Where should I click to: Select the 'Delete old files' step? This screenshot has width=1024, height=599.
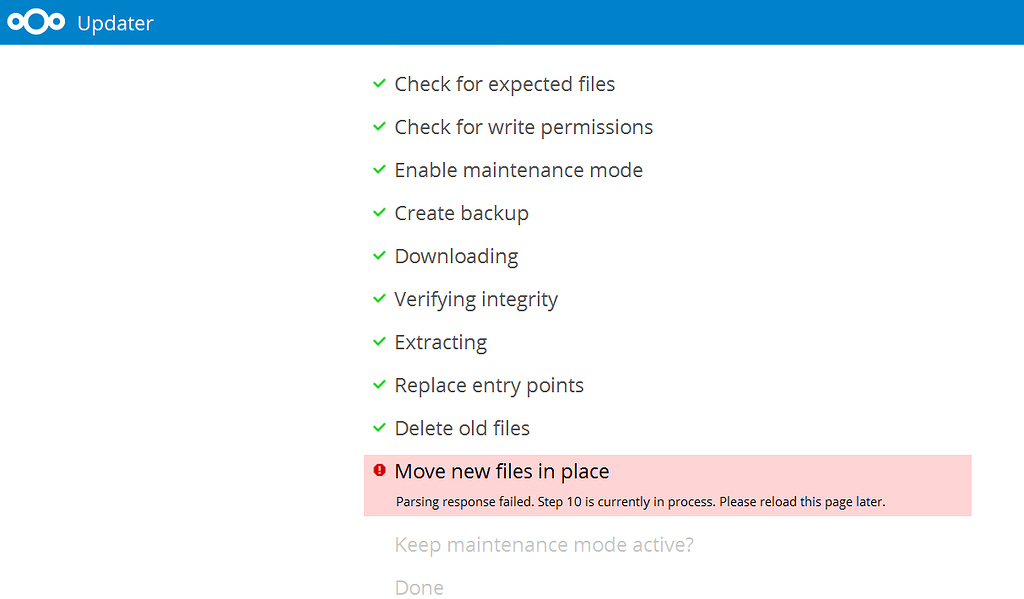[462, 429]
